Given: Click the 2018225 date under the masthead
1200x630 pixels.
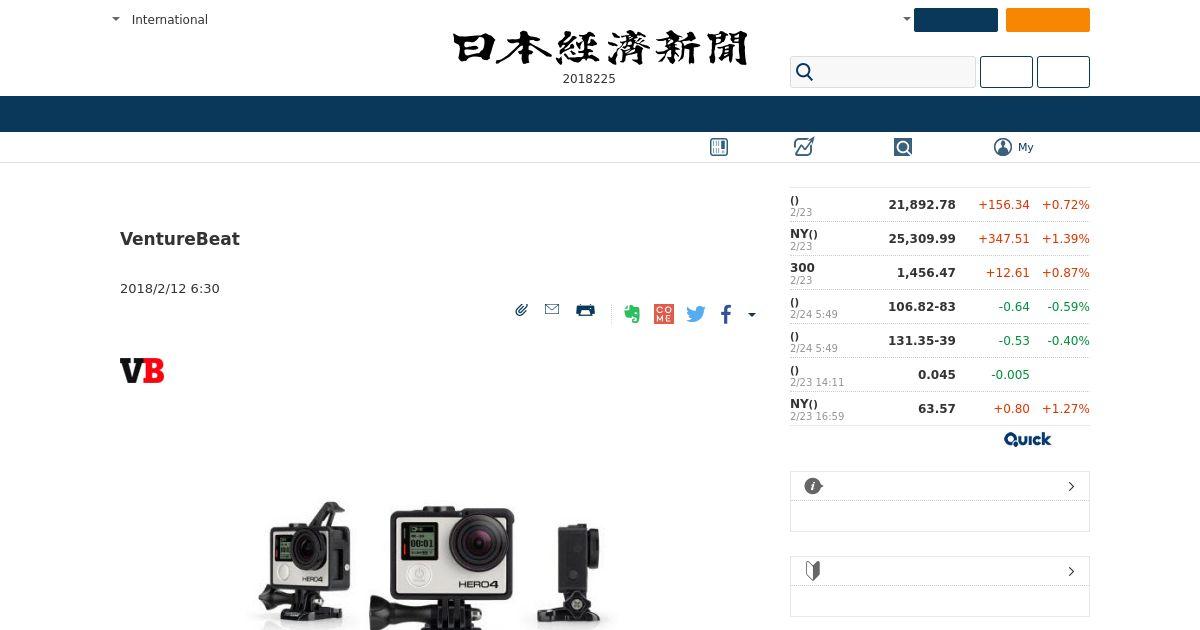Looking at the screenshot, I should coord(589,79).
